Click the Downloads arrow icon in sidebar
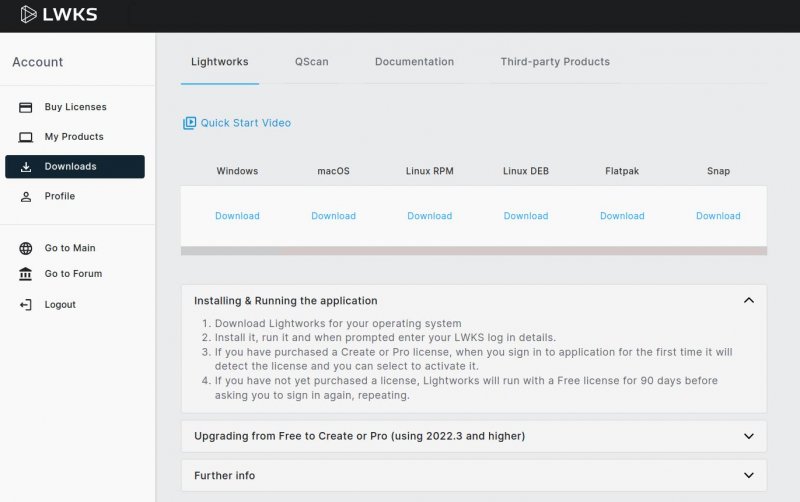This screenshot has height=502, width=800. (x=26, y=167)
